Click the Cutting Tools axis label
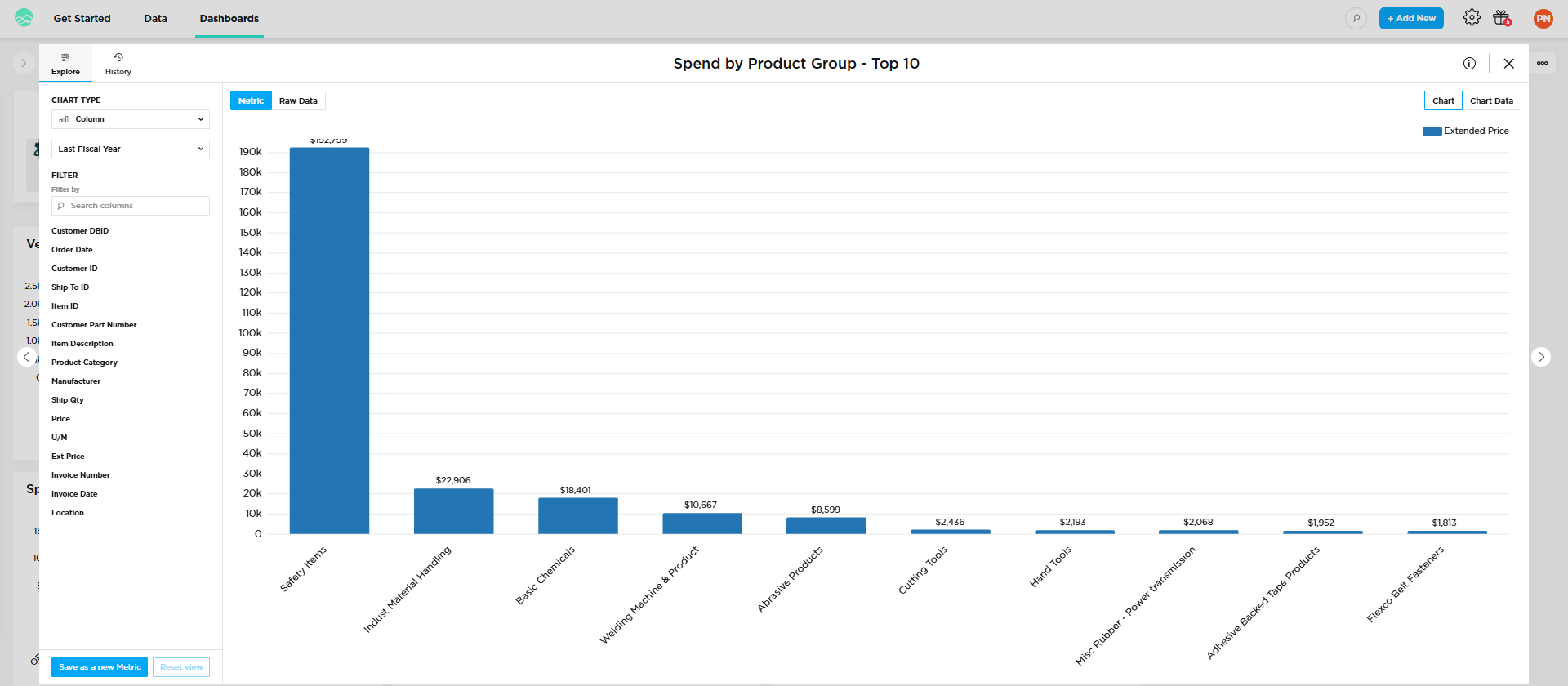This screenshot has height=686, width=1568. click(923, 570)
